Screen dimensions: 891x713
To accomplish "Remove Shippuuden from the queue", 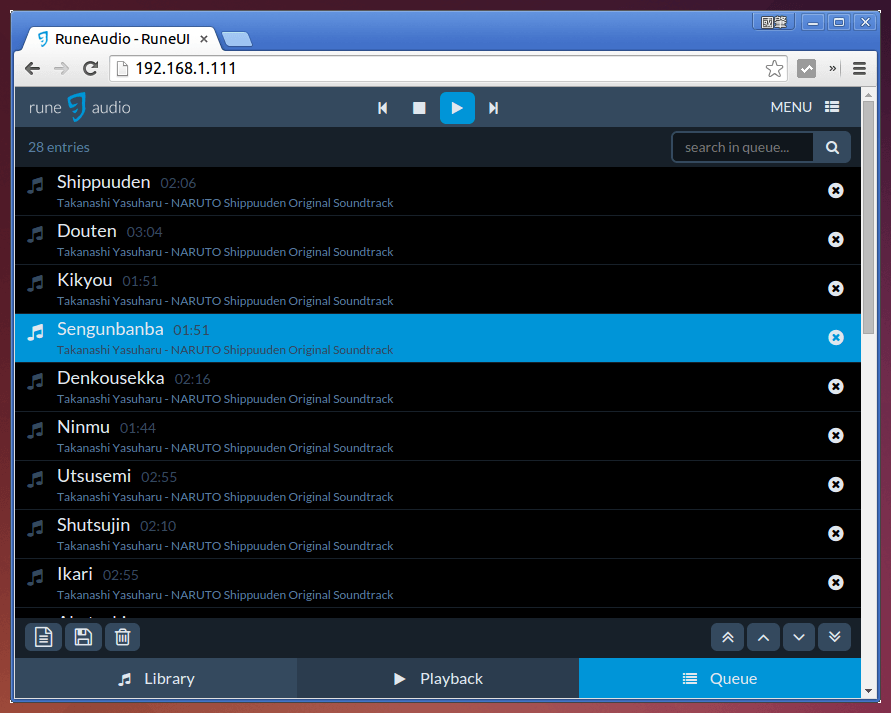I will click(836, 191).
